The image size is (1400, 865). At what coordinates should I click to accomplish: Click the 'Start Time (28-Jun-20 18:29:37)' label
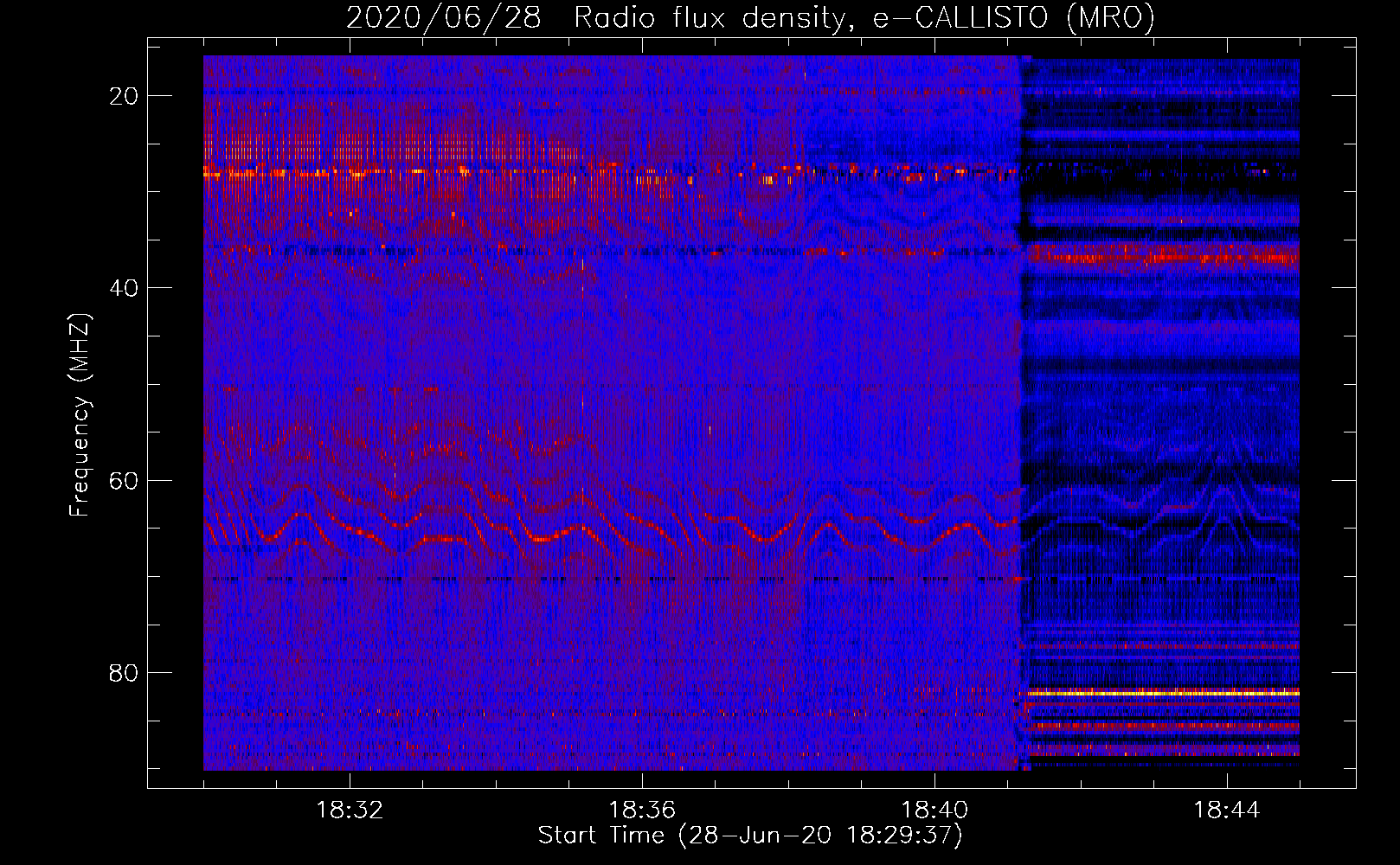point(750,836)
